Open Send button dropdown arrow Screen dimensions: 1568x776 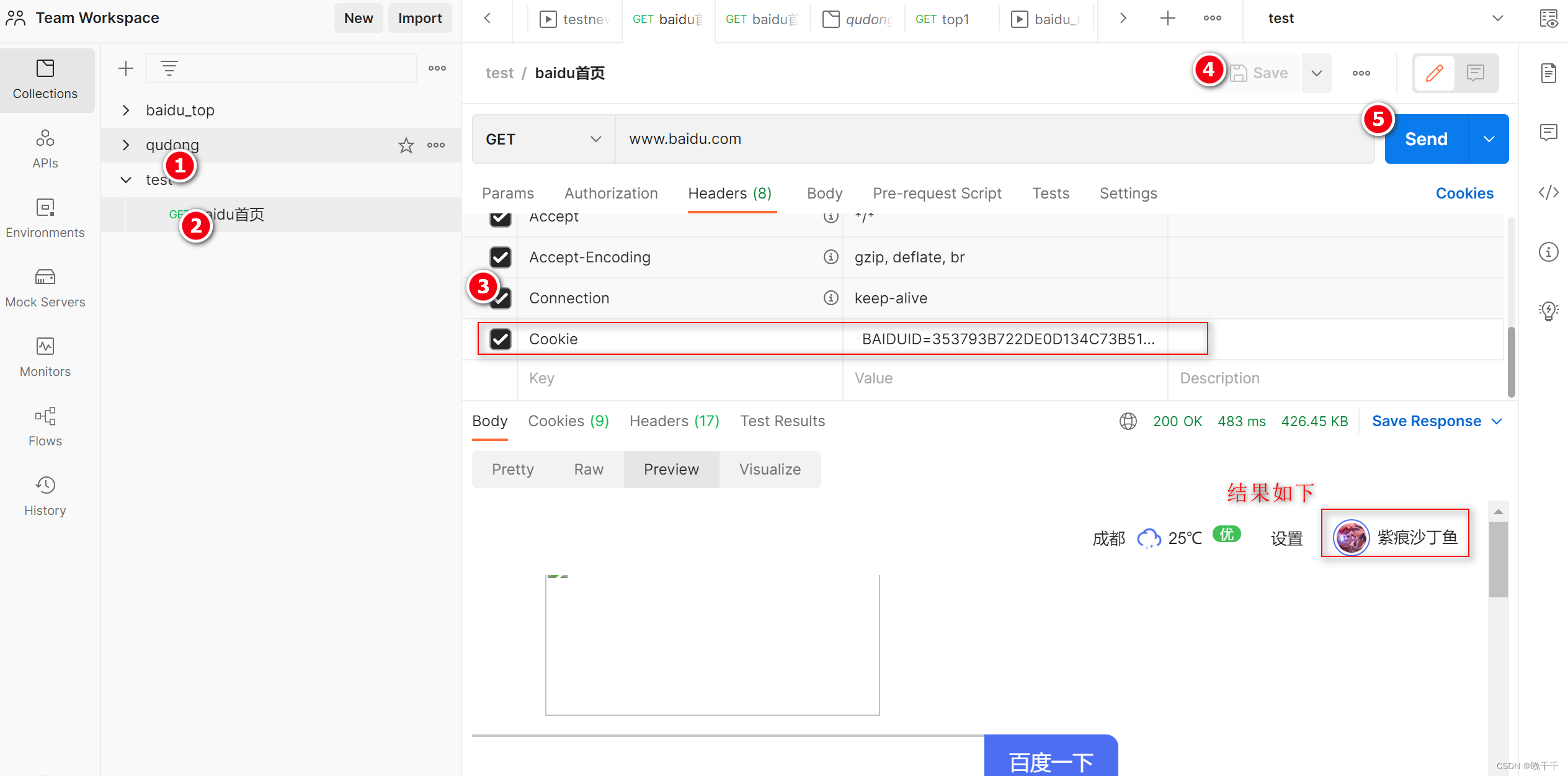pyautogui.click(x=1489, y=139)
